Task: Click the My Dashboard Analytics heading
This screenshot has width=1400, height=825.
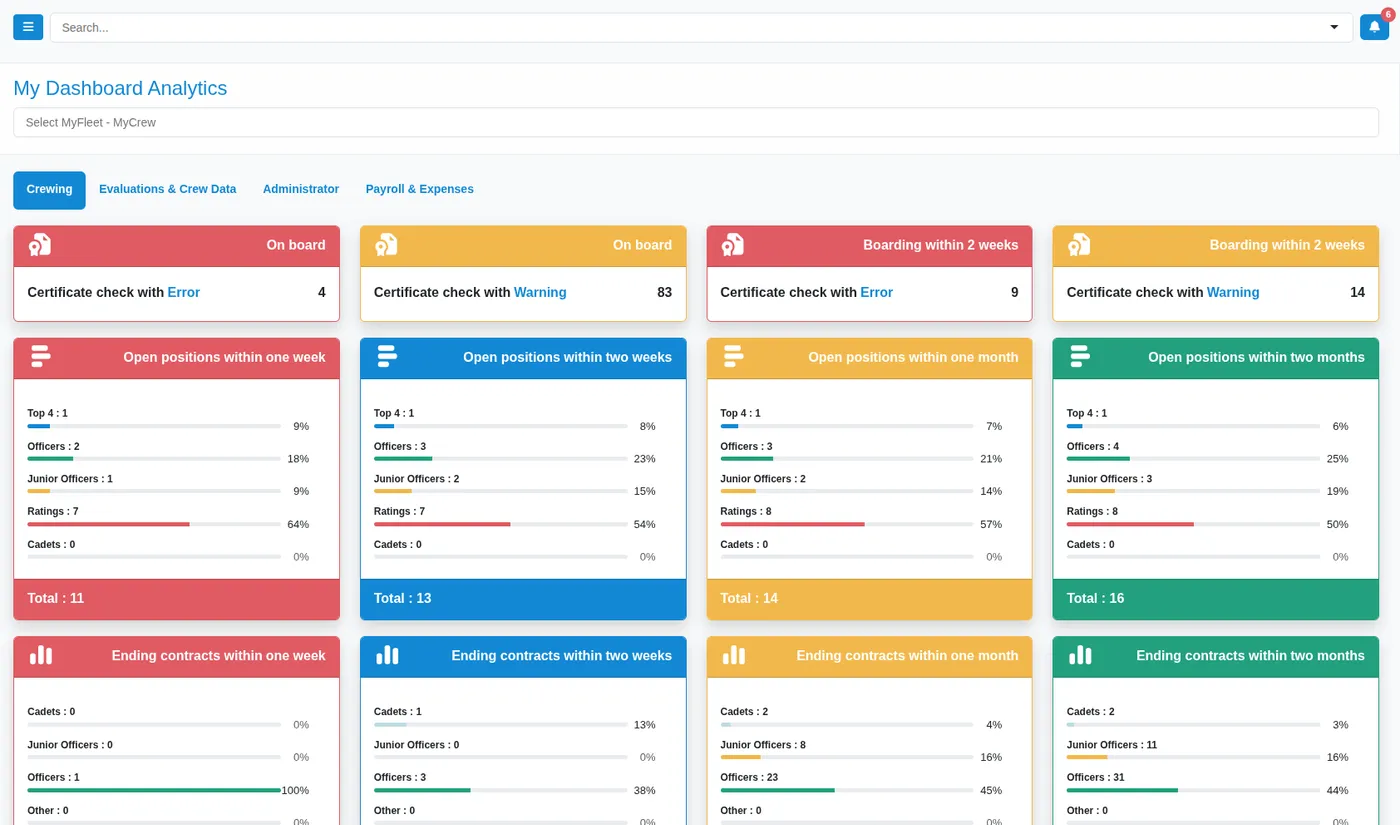Action: (x=120, y=88)
